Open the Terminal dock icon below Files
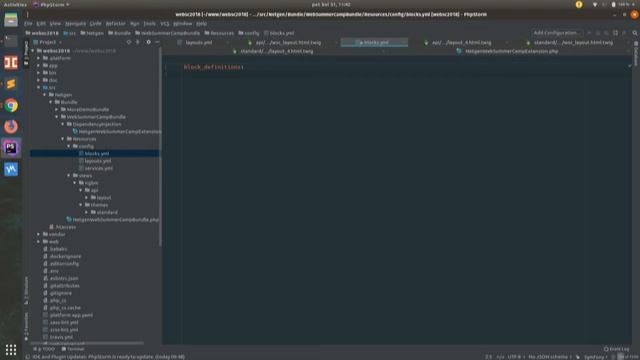Image resolution: width=640 pixels, height=360 pixels. point(11,41)
